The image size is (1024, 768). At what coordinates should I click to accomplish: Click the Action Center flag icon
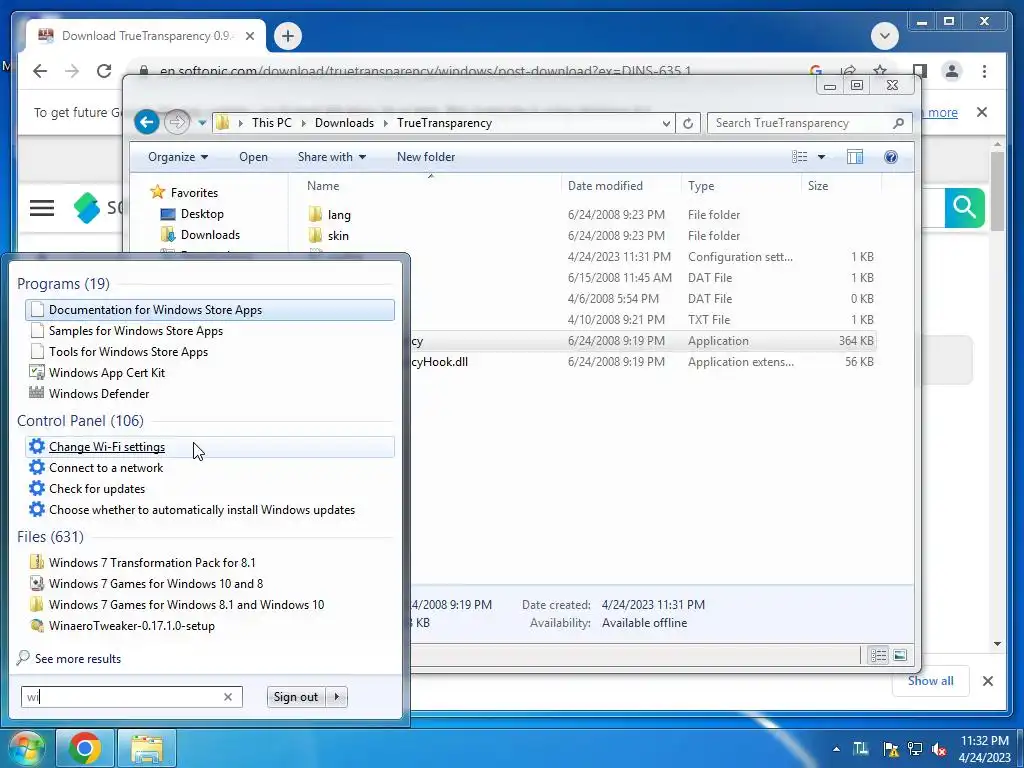pos(890,749)
